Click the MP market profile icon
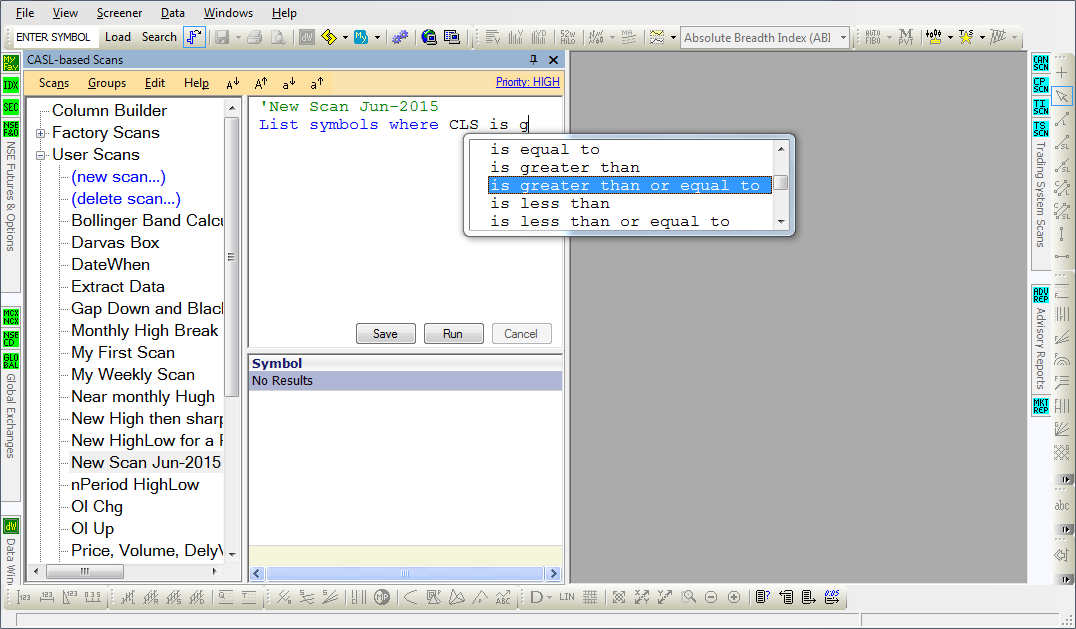Viewport: 1076px width, 629px height. pyautogui.click(x=382, y=597)
